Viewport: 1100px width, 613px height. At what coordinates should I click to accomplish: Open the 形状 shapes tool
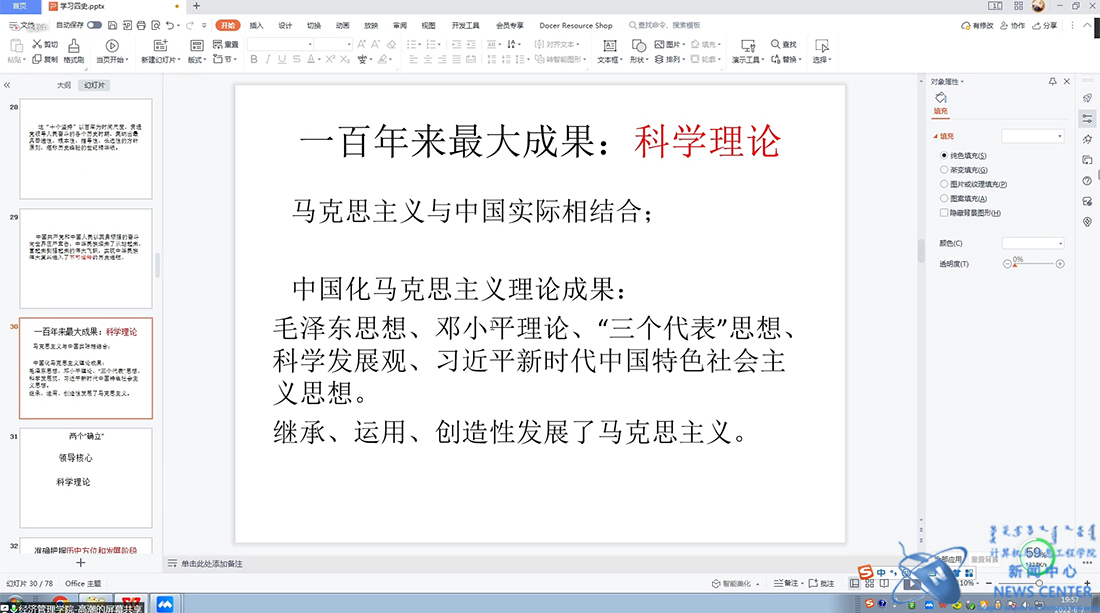click(637, 45)
